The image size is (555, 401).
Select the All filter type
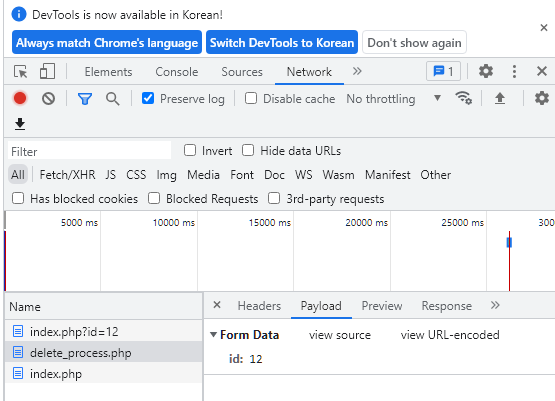[18, 175]
